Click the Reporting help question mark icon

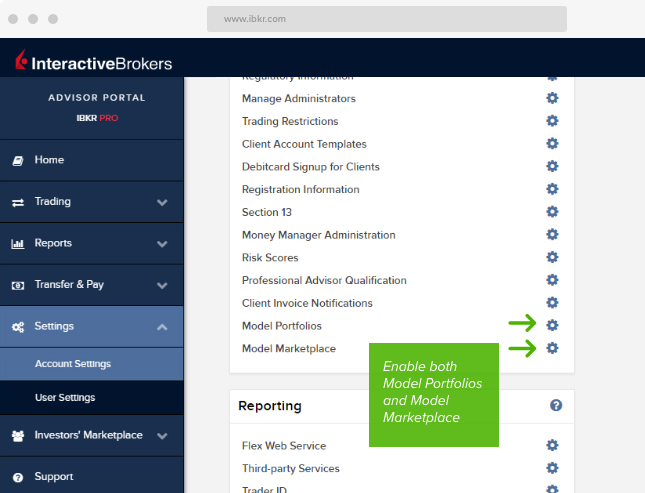click(x=556, y=405)
